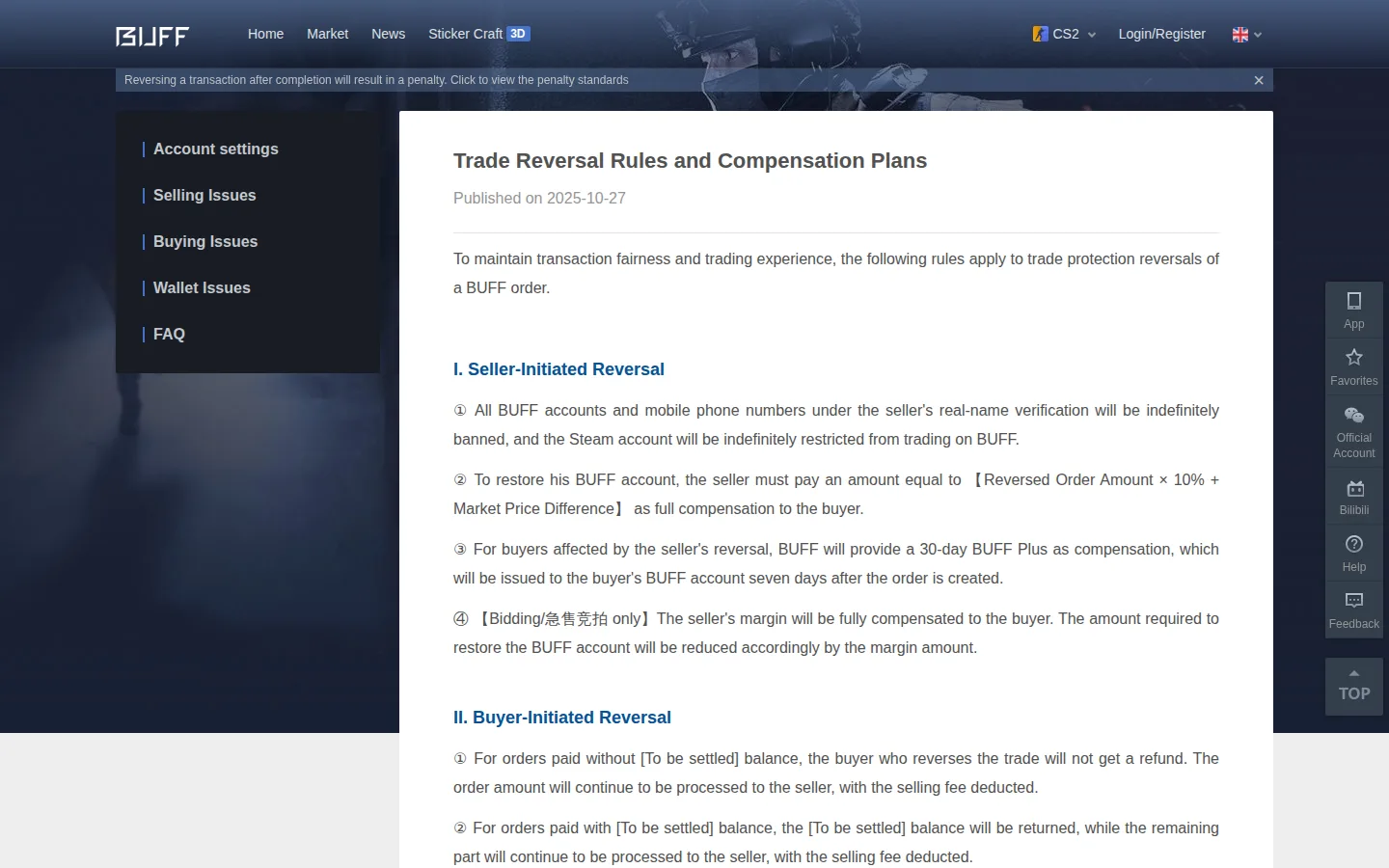Click the title "Trade Reversal Rules and Compensation Plans"

pos(690,161)
